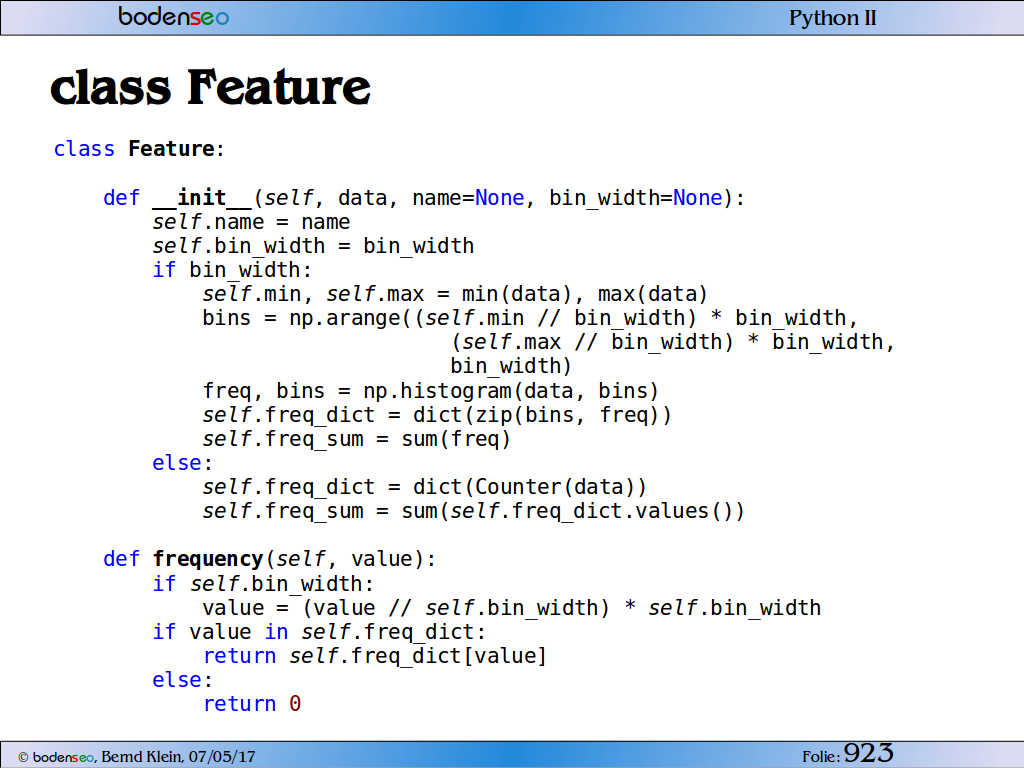Viewport: 1024px width, 768px height.
Task: Click the '__init__' method definition line
Action: point(424,197)
